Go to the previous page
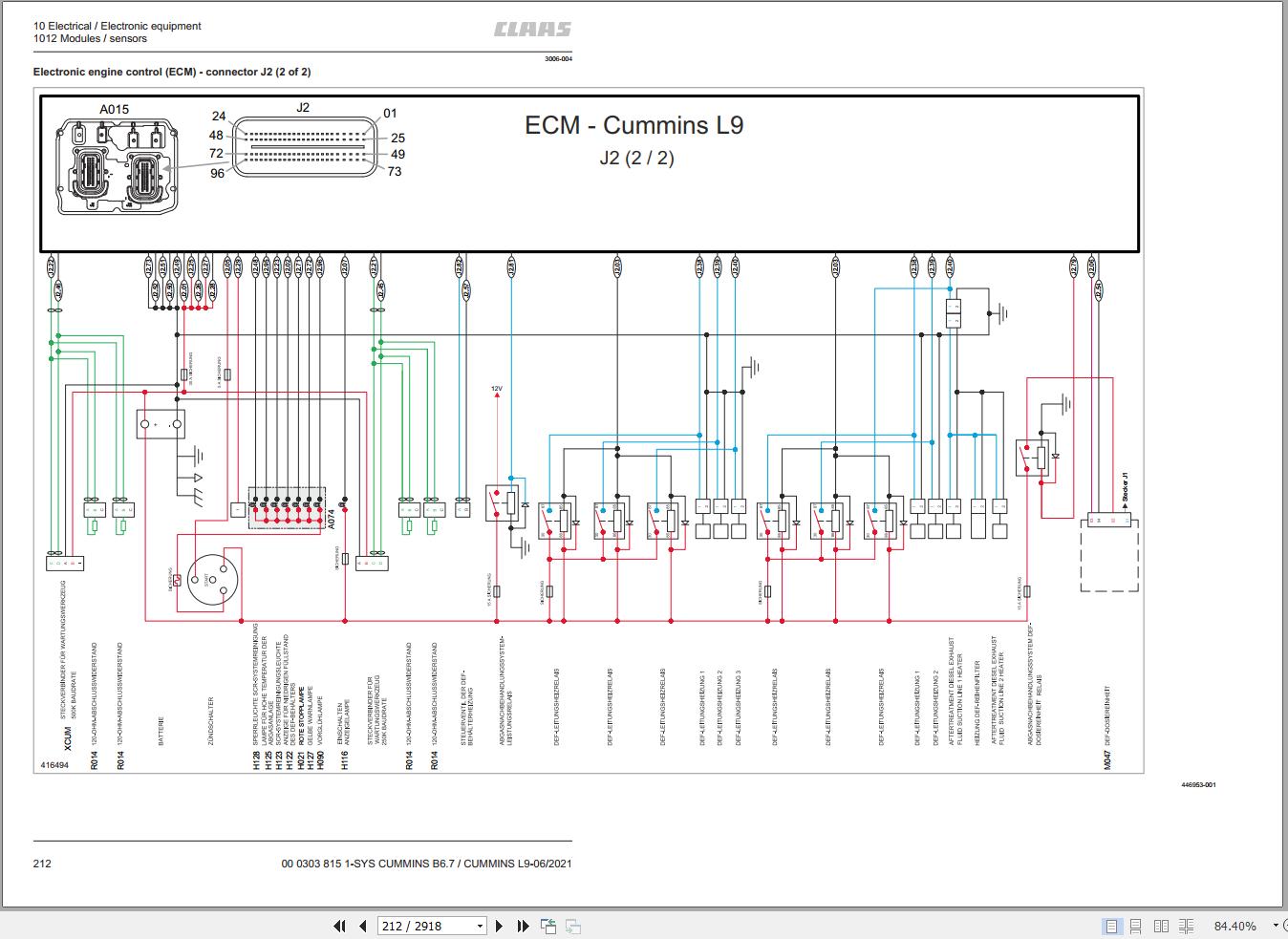The width and height of the screenshot is (1288, 939). [x=363, y=926]
